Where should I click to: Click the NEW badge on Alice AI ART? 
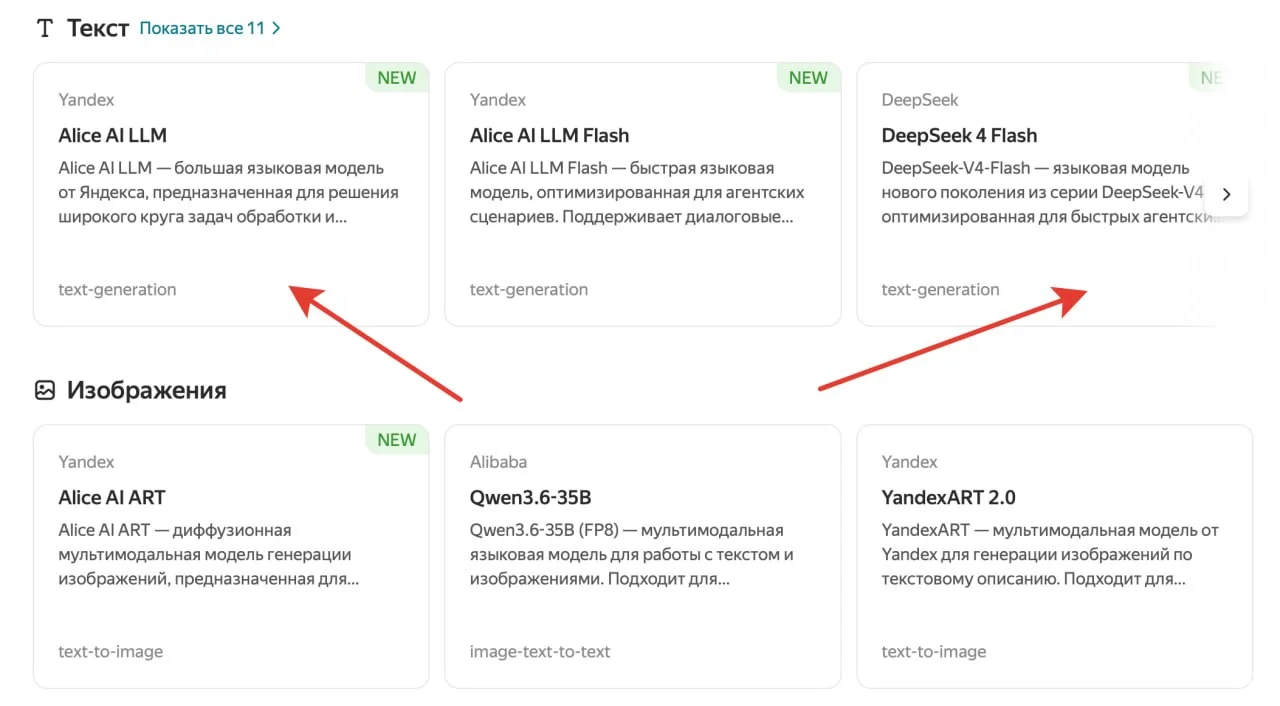[397, 440]
